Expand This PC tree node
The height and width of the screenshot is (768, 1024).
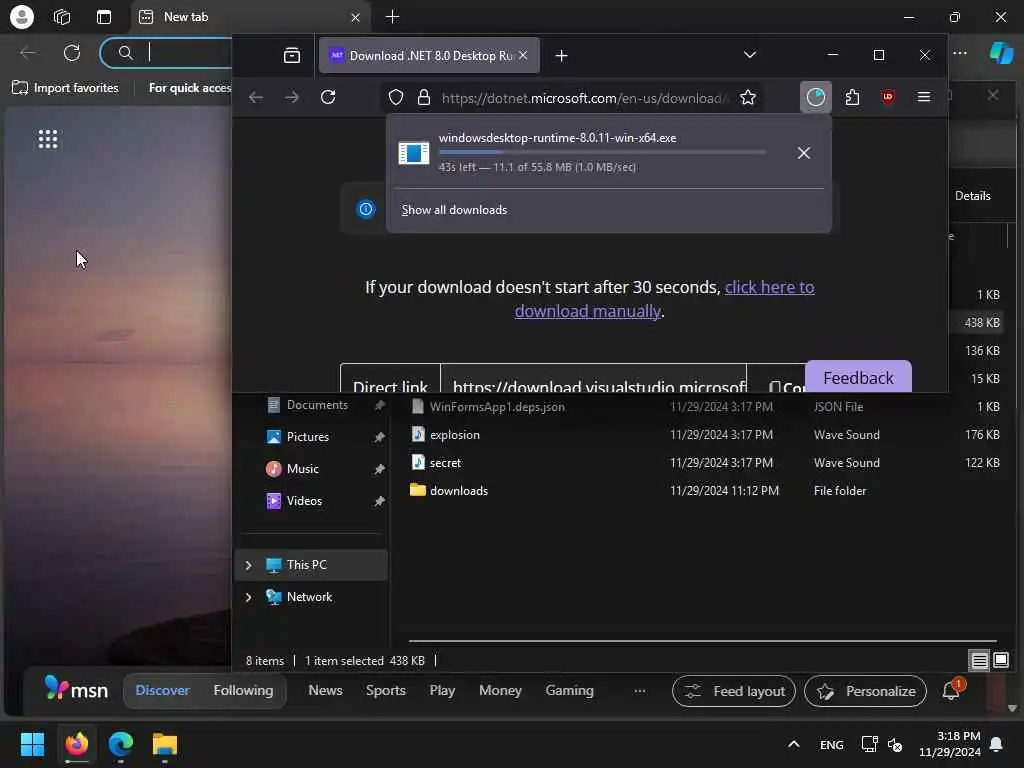249,566
